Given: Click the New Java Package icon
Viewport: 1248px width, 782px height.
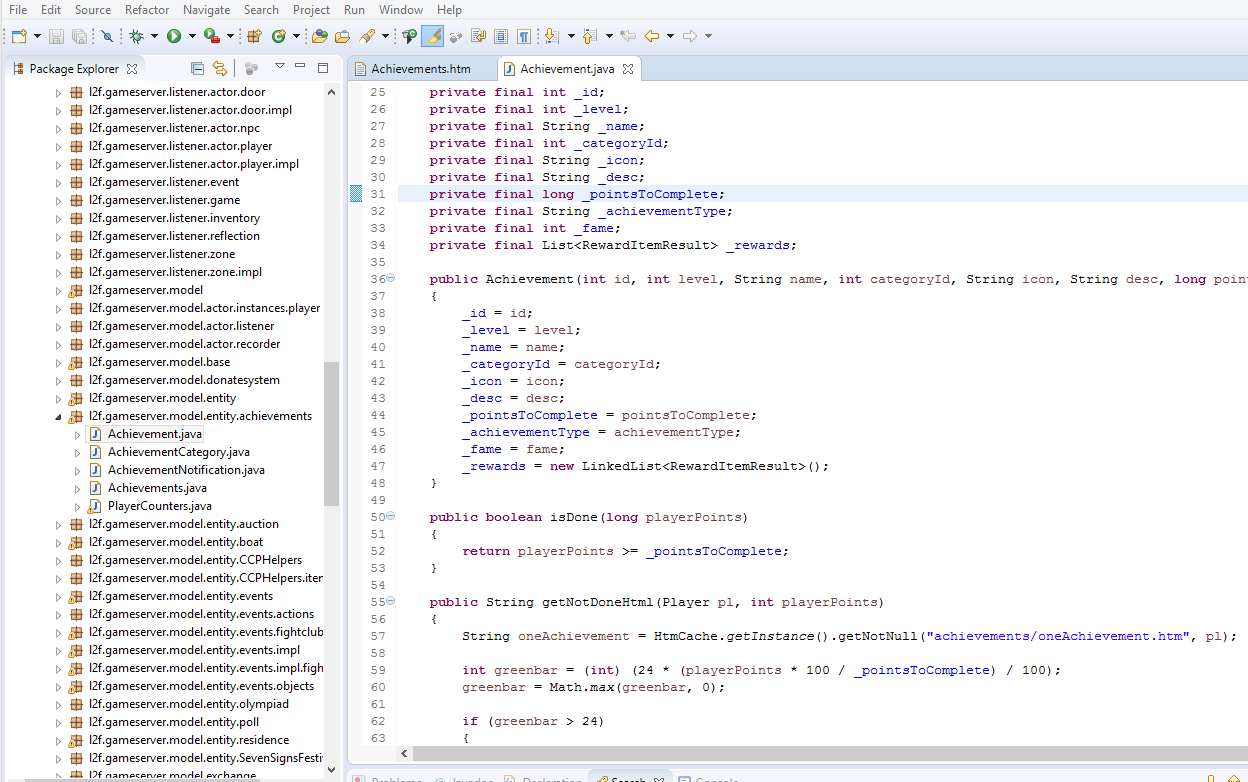Looking at the screenshot, I should click(254, 36).
